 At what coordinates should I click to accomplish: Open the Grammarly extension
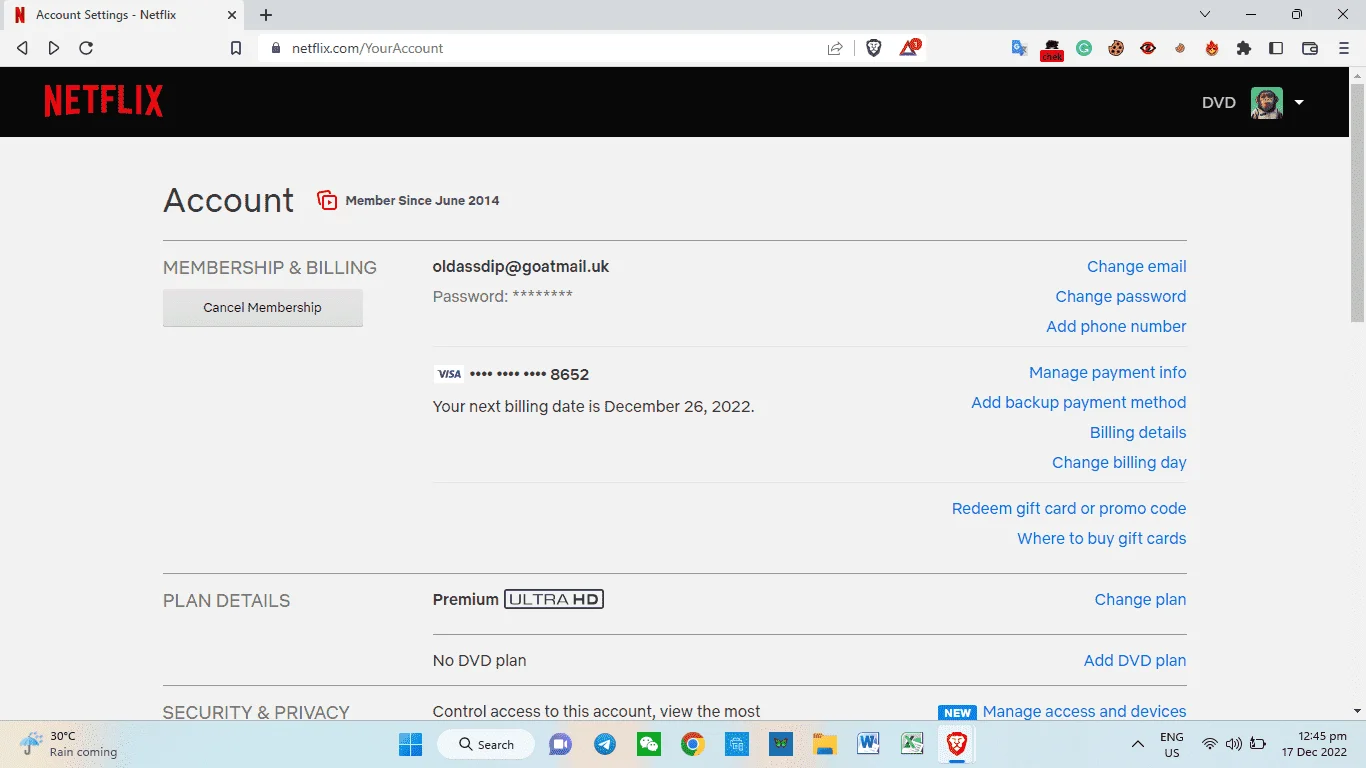point(1084,48)
